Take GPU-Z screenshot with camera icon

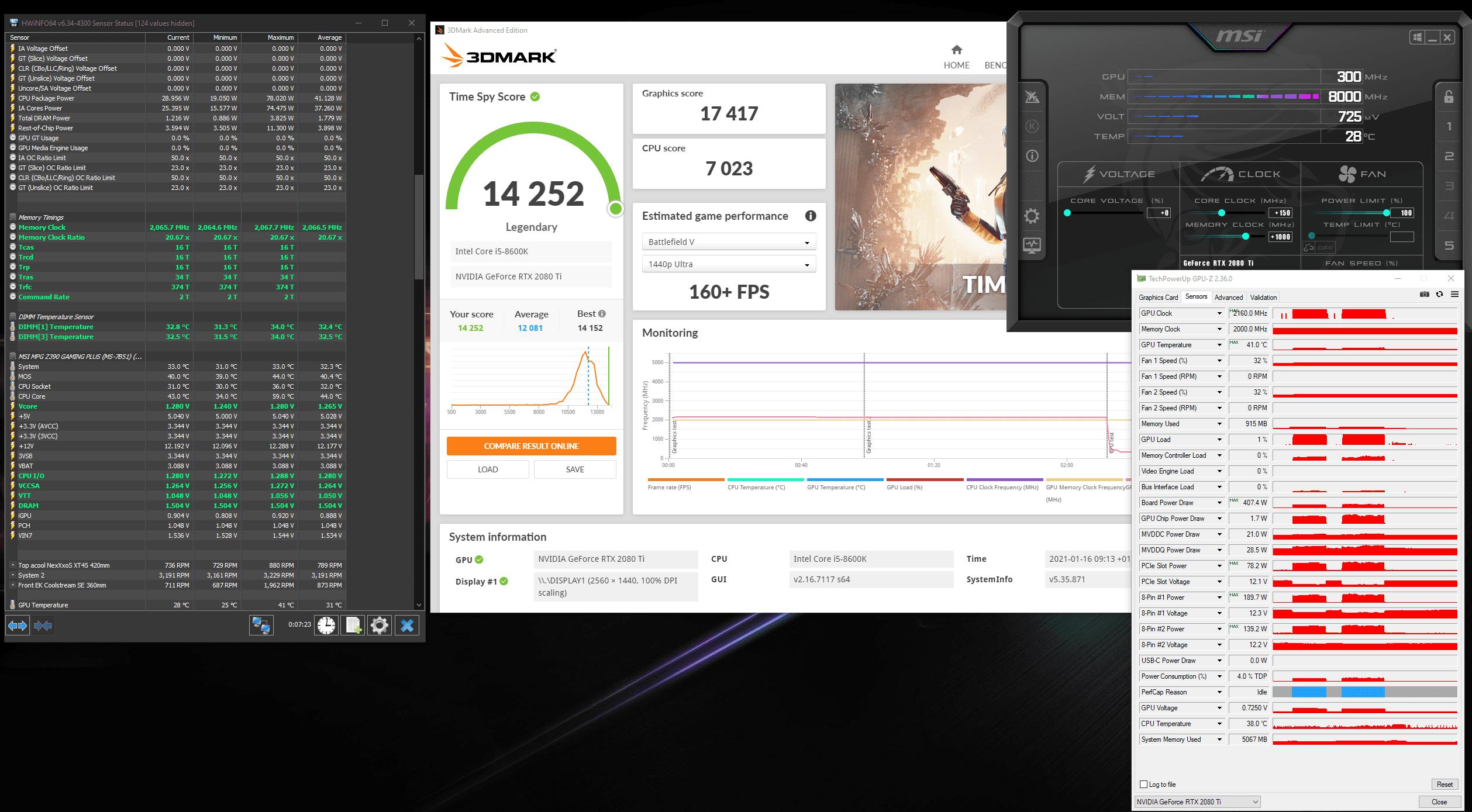pos(1425,294)
